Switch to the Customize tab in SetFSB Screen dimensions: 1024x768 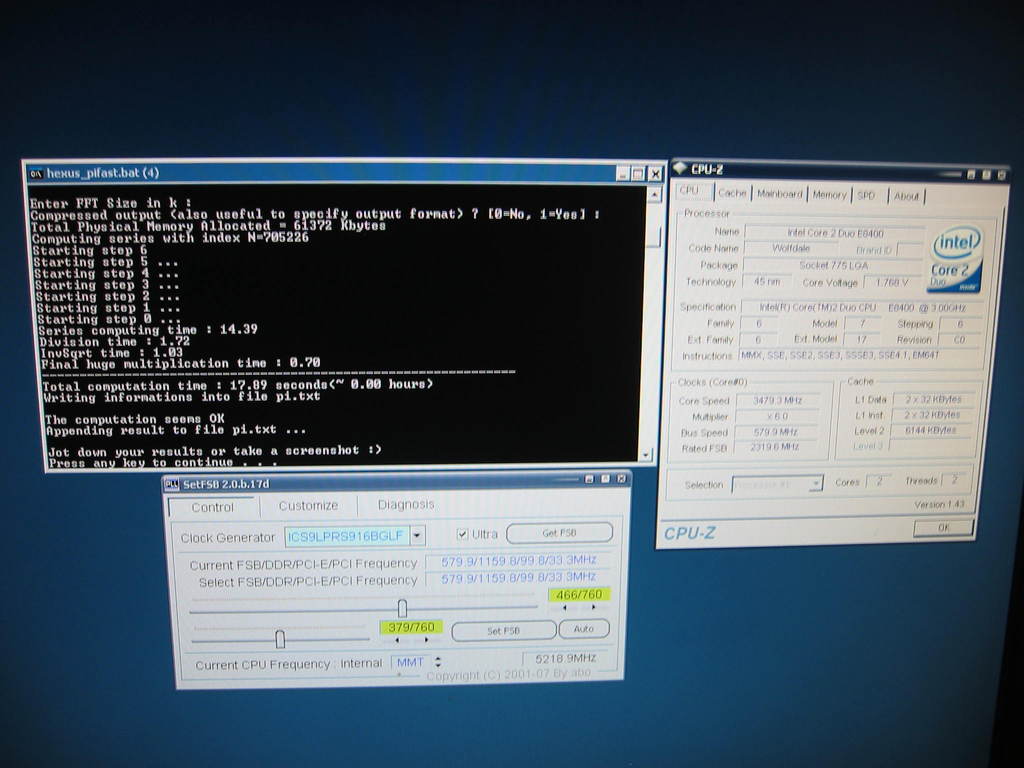[x=308, y=505]
